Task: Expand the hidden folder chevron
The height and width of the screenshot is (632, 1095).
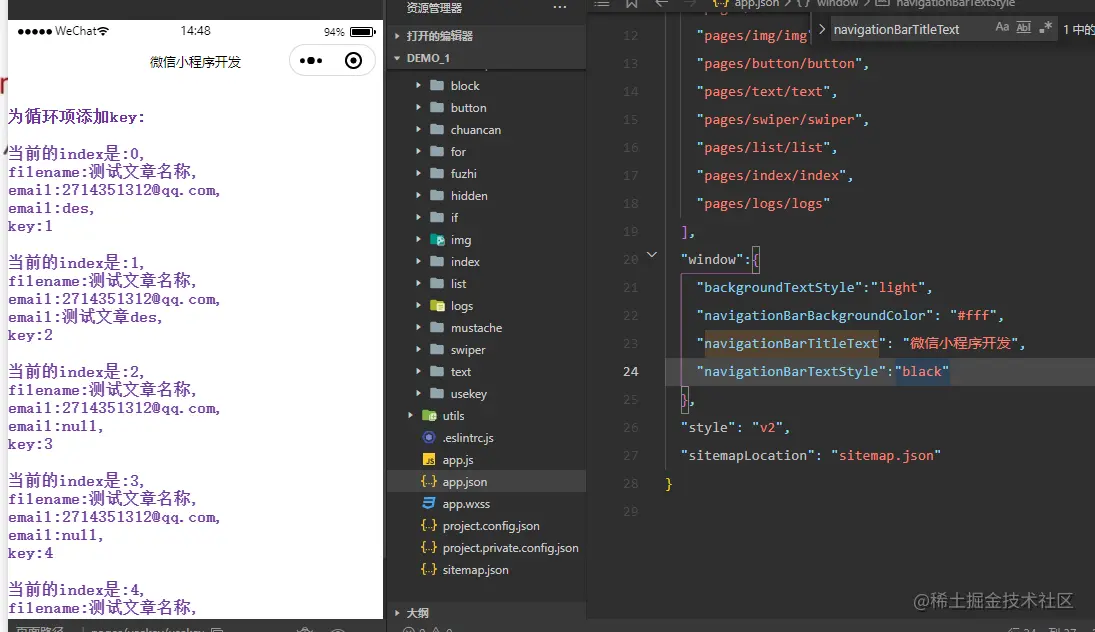Action: [418, 196]
